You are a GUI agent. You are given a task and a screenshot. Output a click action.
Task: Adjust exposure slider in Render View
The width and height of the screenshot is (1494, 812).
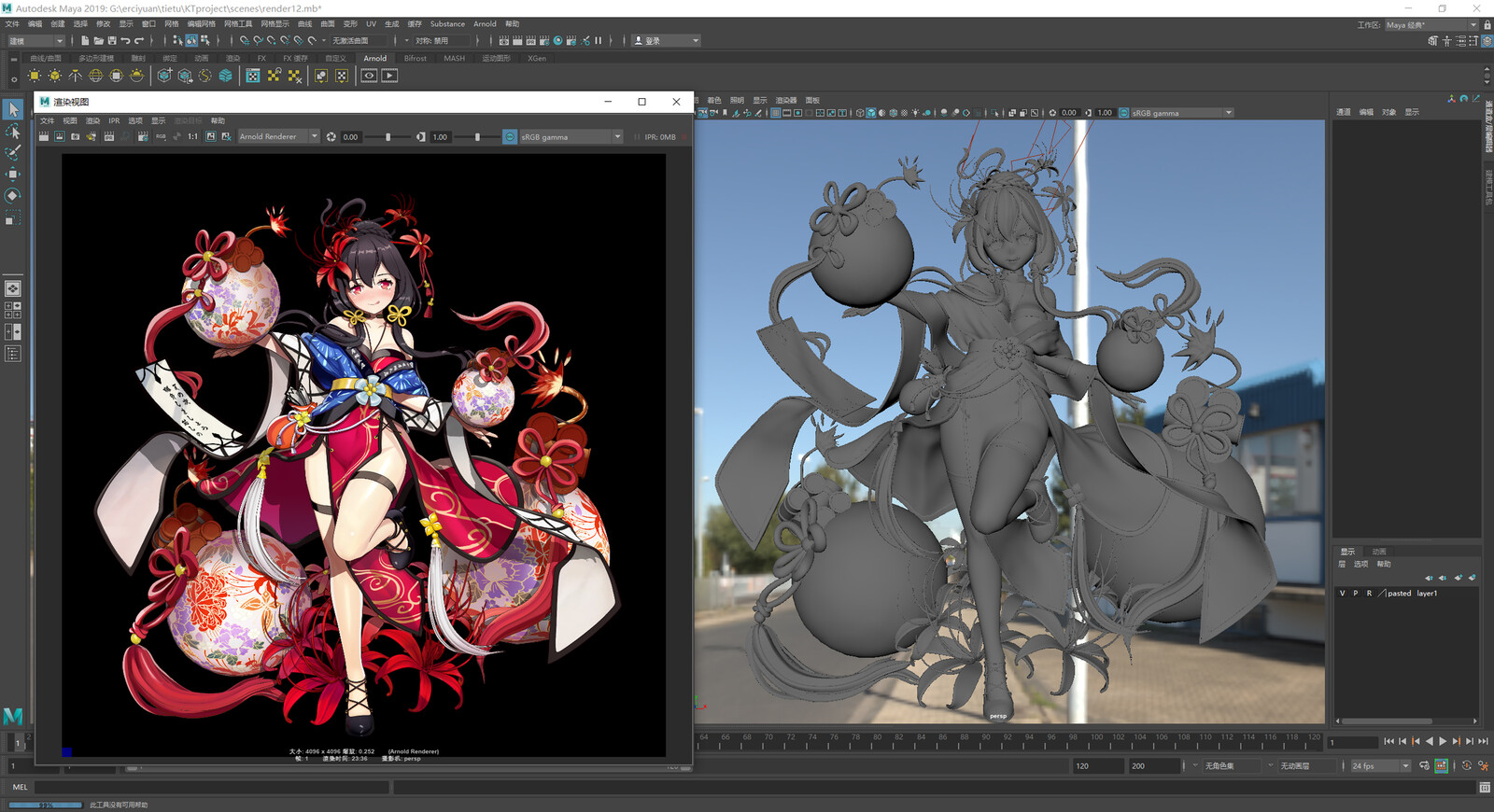pos(388,137)
